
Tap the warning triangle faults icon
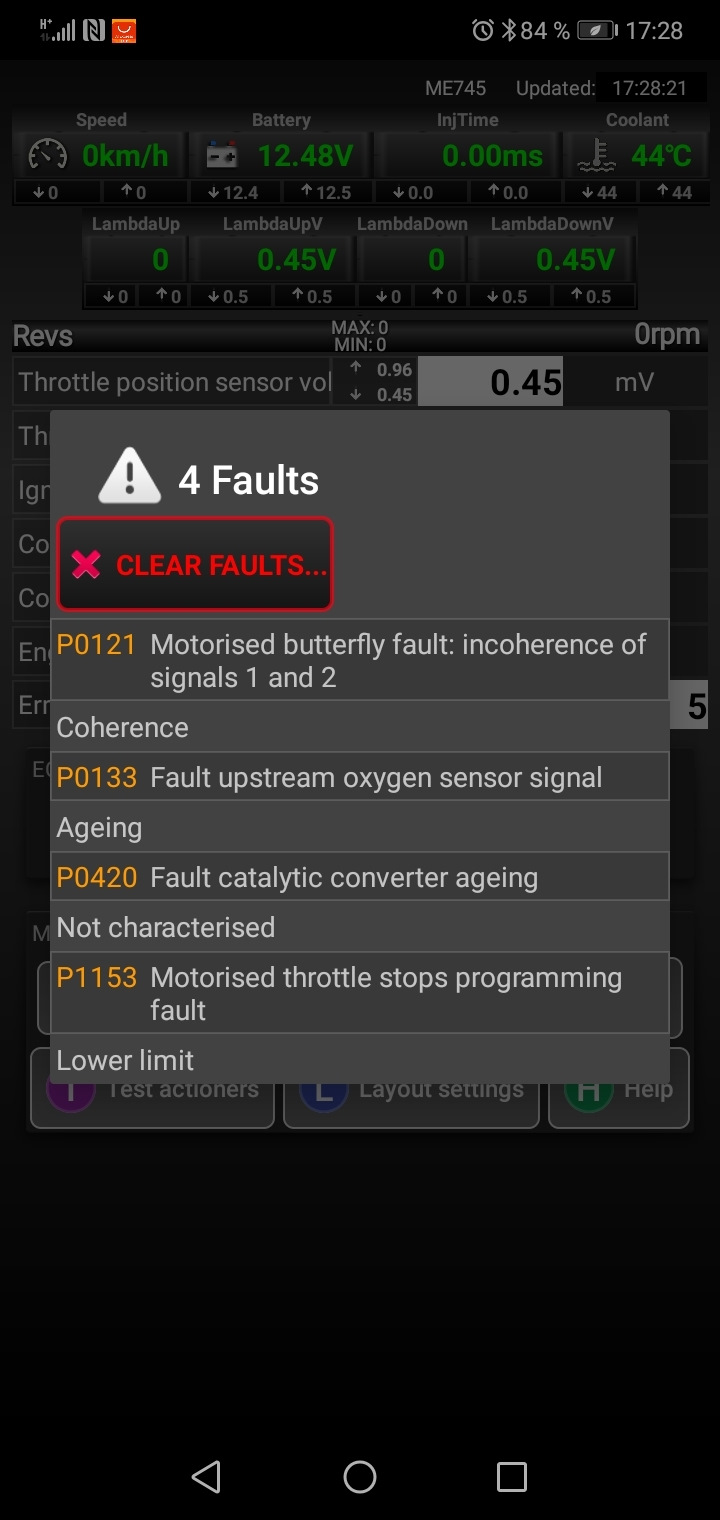129,476
